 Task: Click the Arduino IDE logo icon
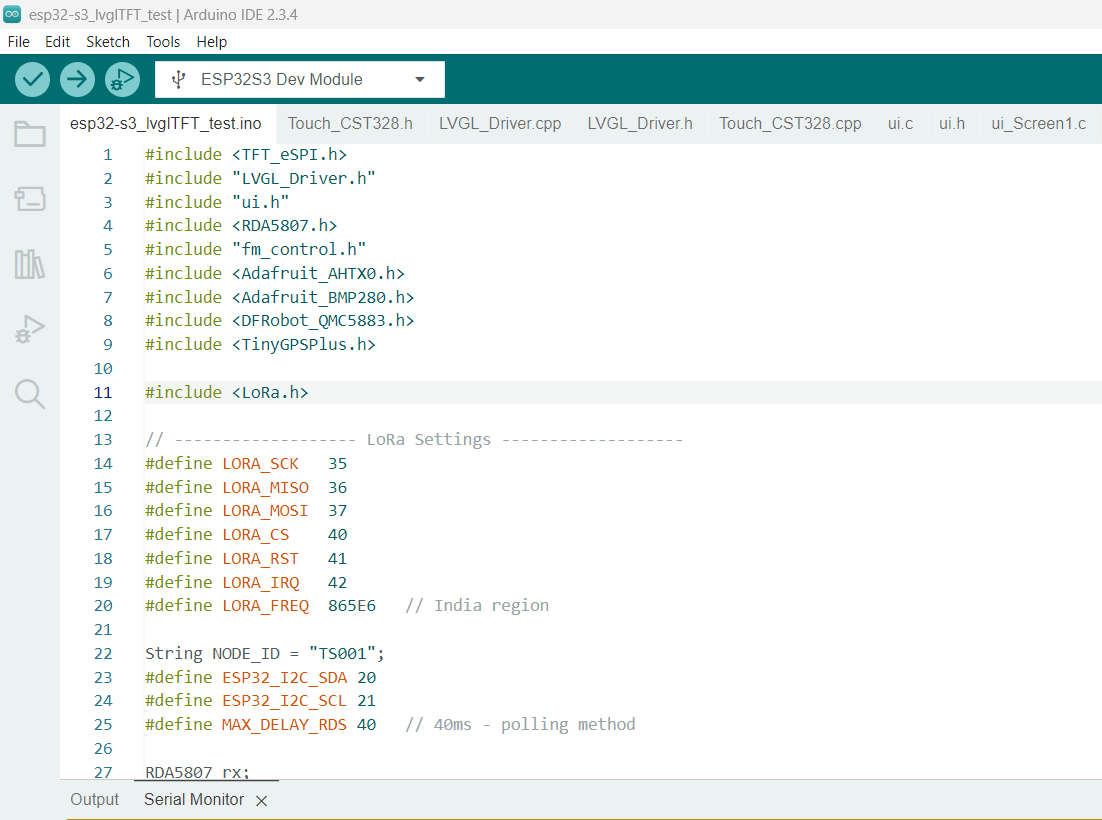coord(12,14)
